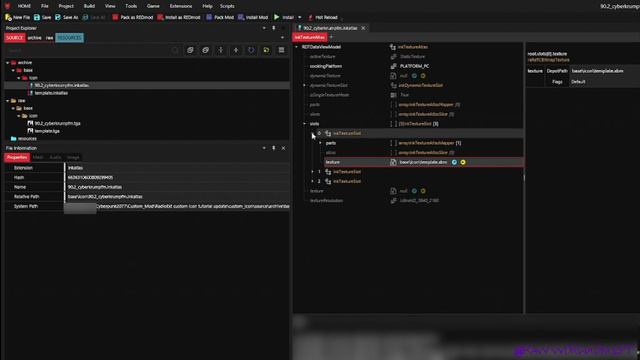Select template.tga file
The width and height of the screenshot is (640, 360).
47,131
